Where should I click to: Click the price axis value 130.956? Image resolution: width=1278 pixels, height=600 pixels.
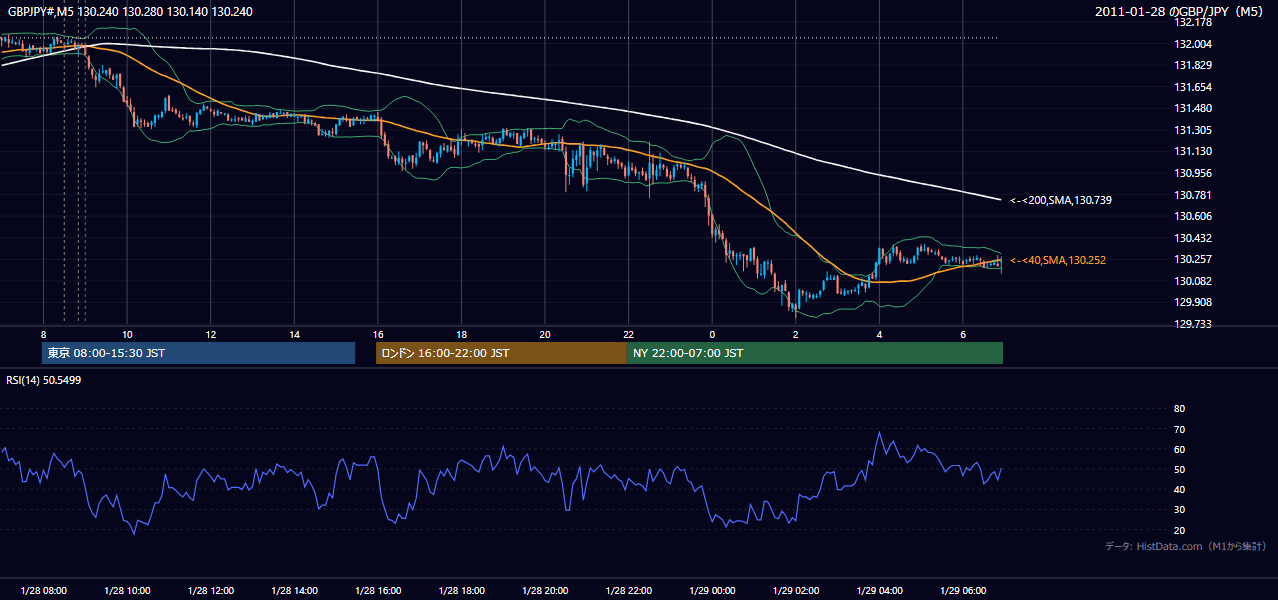click(x=1193, y=173)
